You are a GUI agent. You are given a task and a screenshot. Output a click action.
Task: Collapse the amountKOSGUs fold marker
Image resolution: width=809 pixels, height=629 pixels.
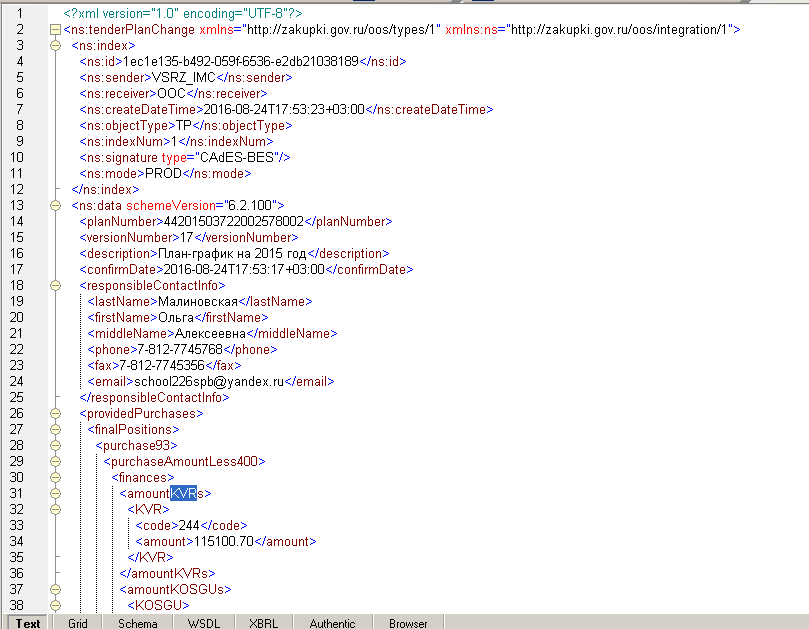(55, 590)
